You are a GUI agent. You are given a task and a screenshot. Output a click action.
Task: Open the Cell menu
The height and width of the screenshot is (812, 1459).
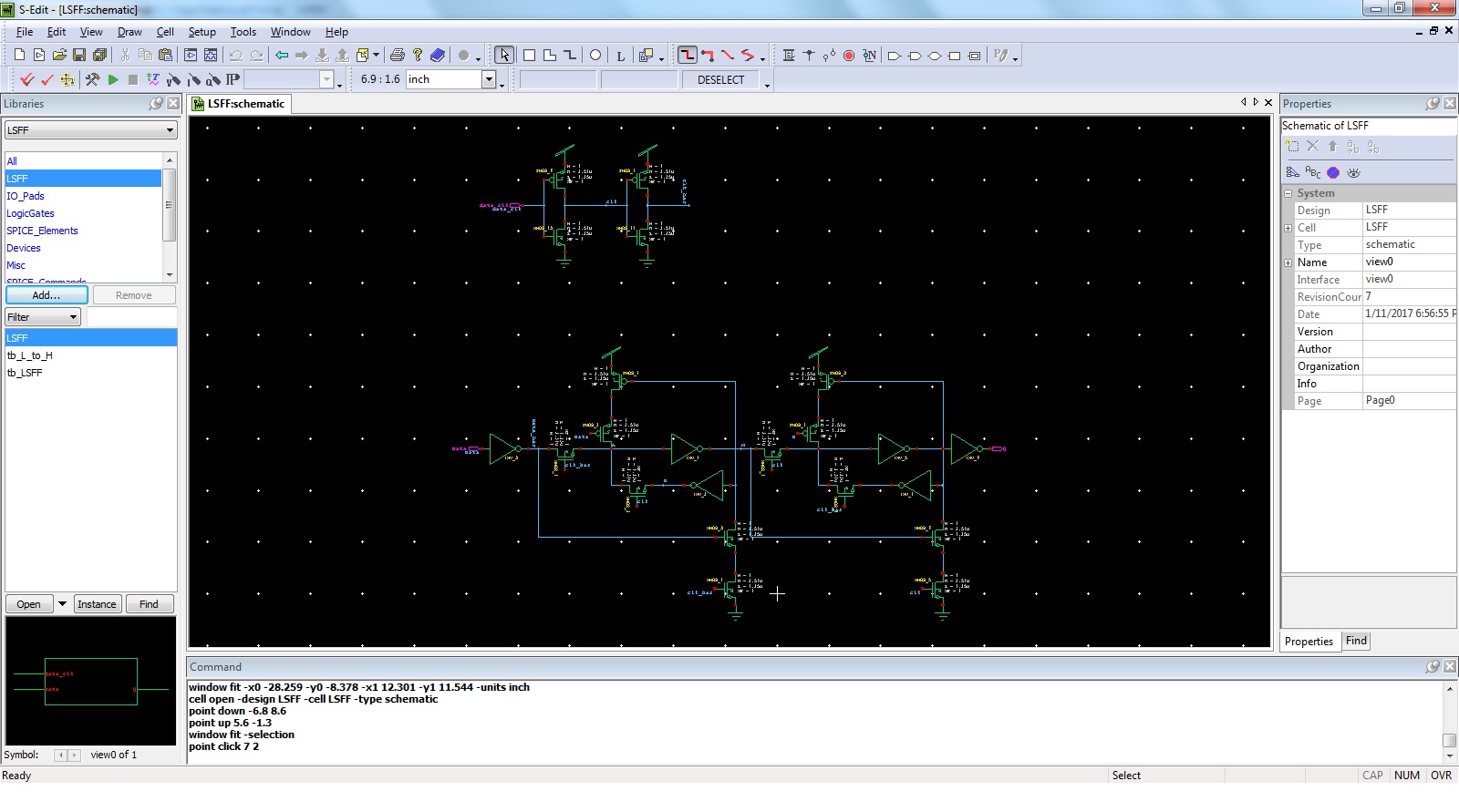coord(165,32)
